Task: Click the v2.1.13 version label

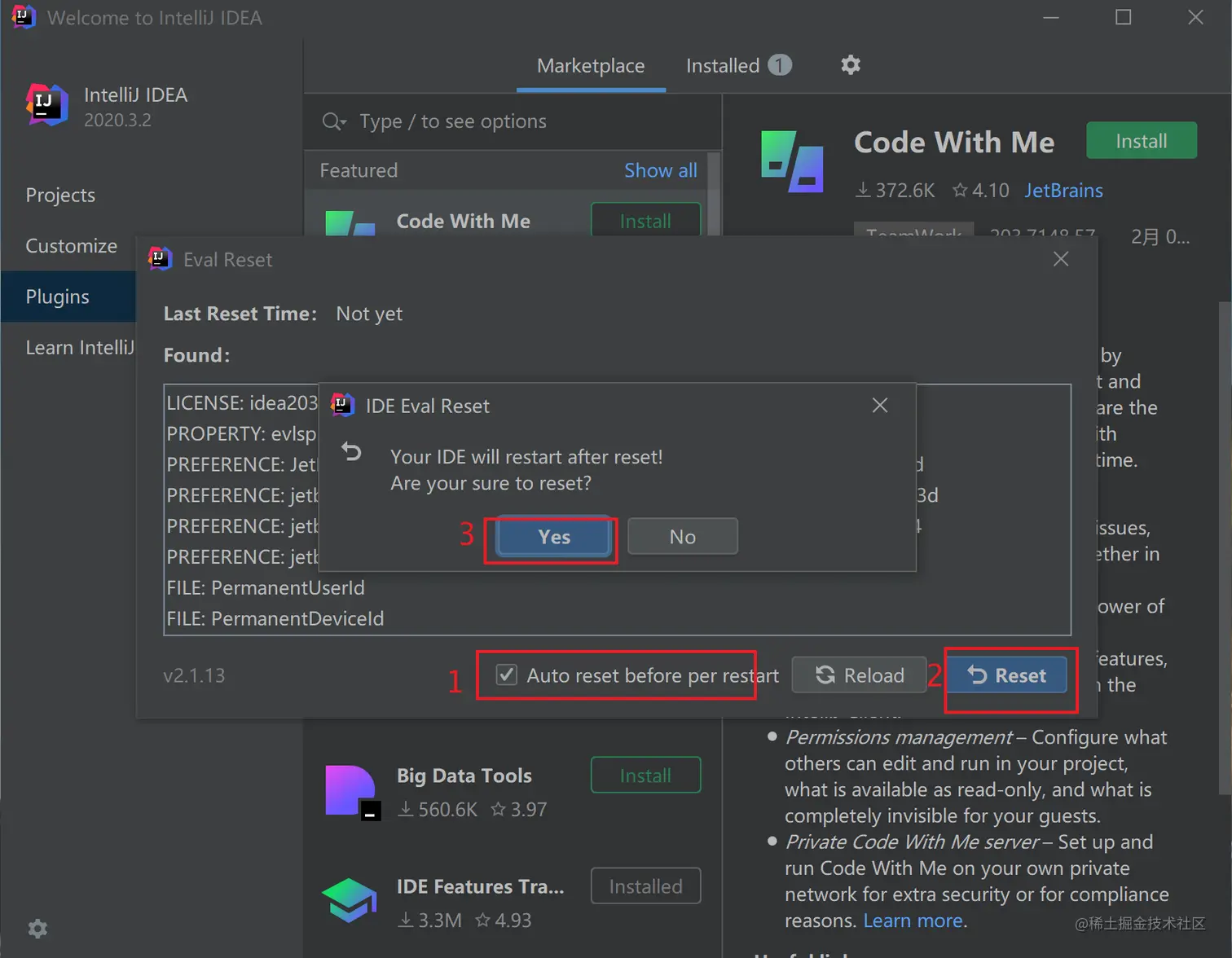Action: [x=194, y=675]
